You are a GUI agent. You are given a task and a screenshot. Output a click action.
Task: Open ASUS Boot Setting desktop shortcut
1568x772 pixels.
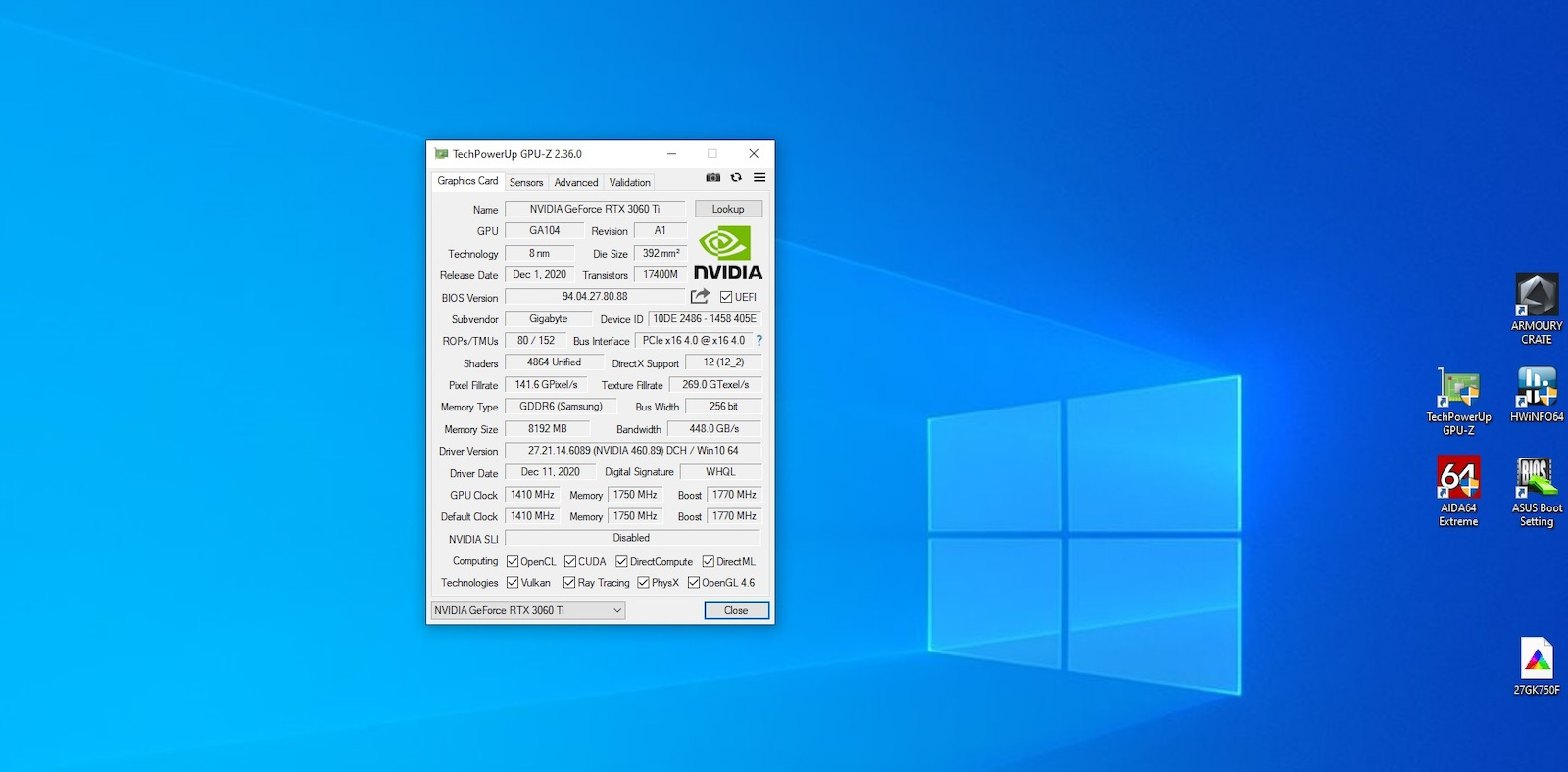click(x=1537, y=492)
